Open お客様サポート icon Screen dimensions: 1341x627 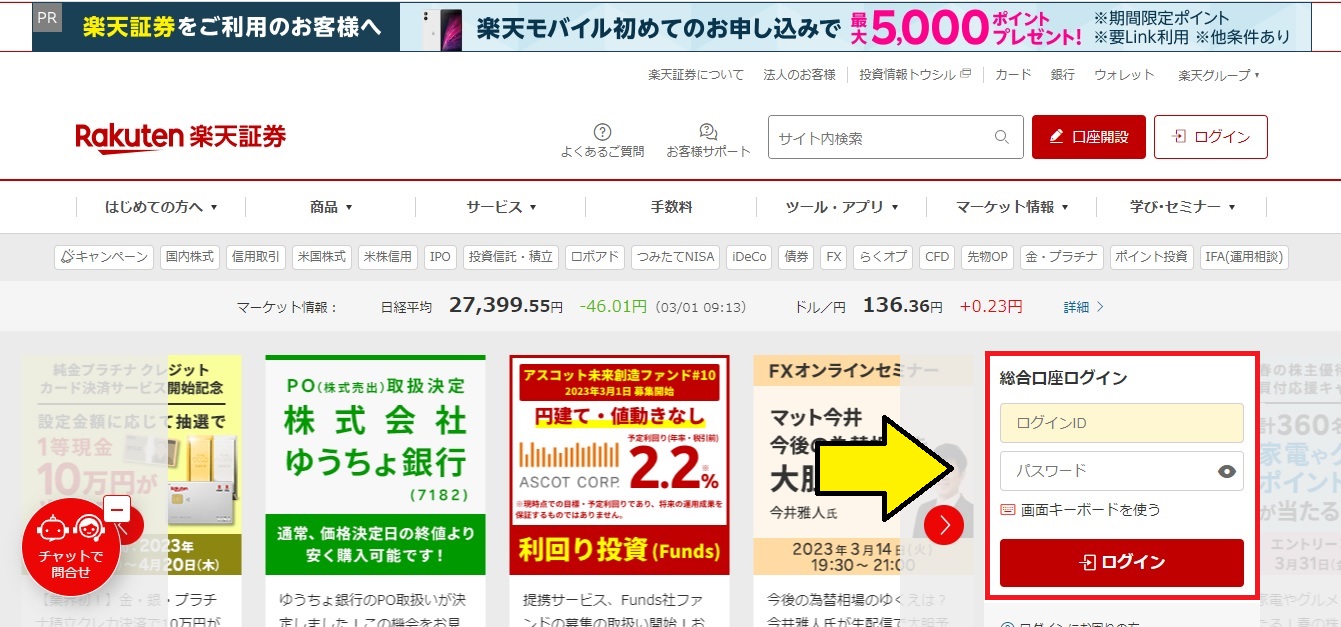point(708,141)
